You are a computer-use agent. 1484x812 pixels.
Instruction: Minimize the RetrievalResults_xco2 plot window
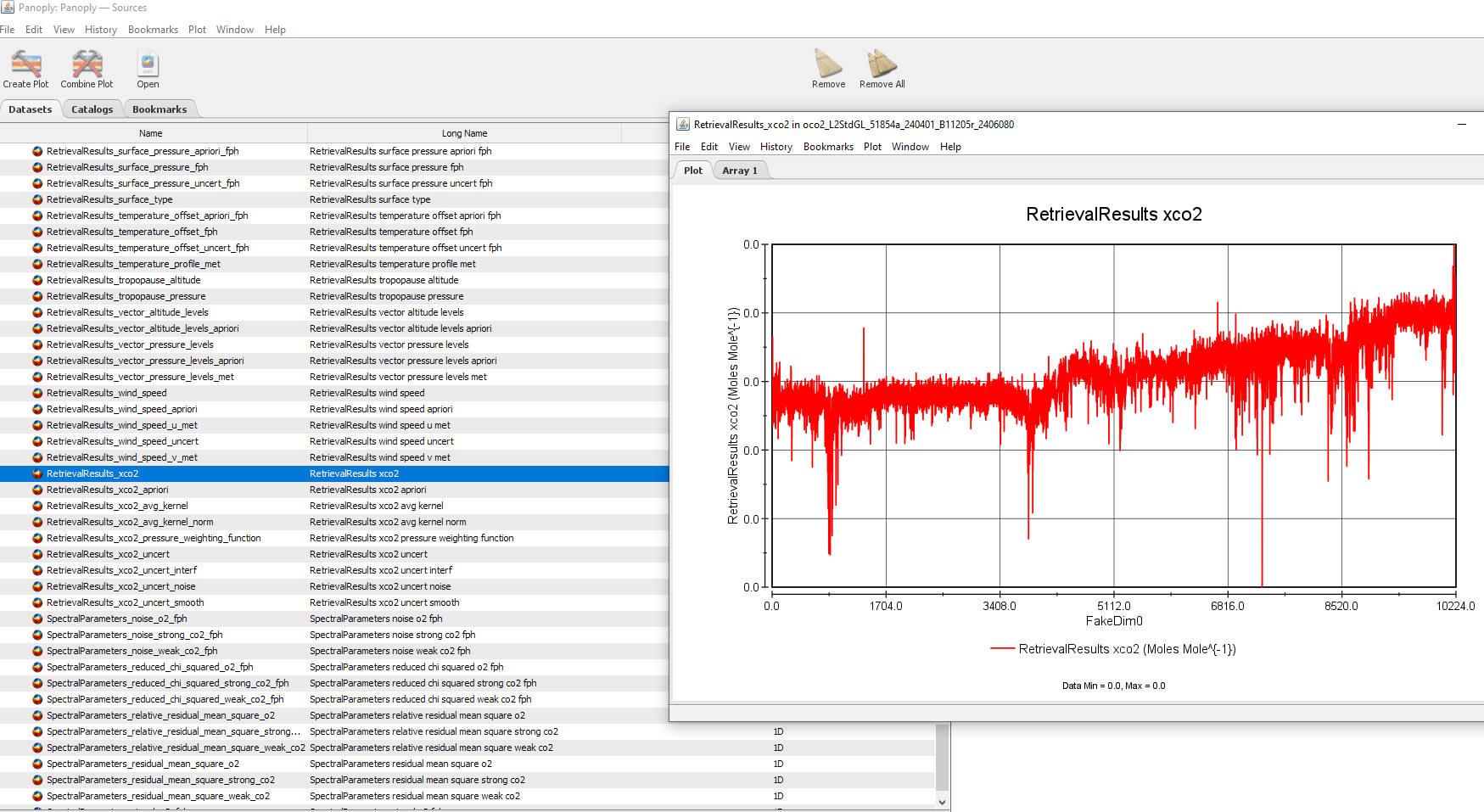(1462, 124)
